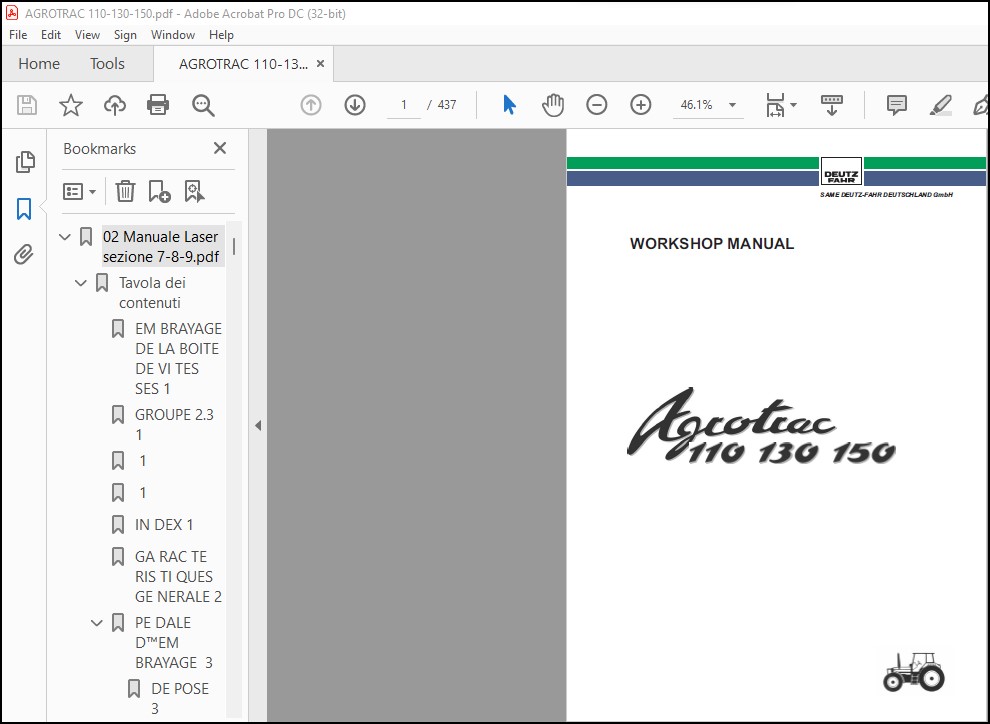990x724 pixels.
Task: Activate the hand pan tool
Action: [x=553, y=105]
